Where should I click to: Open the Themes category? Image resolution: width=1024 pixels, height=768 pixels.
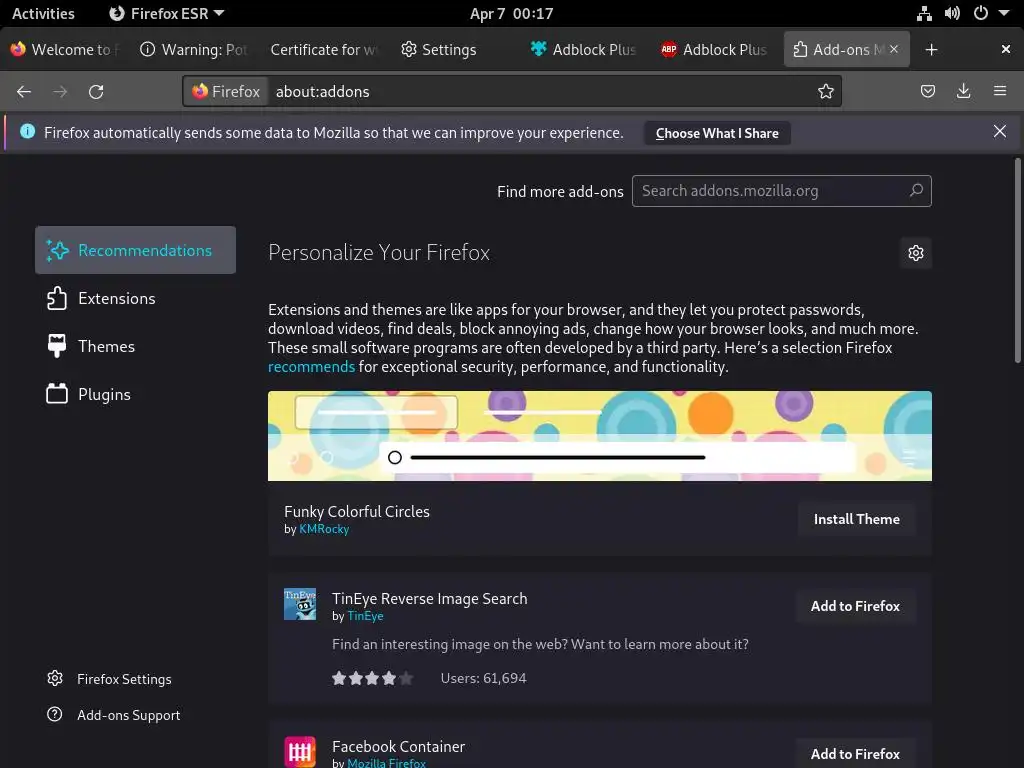(135, 346)
